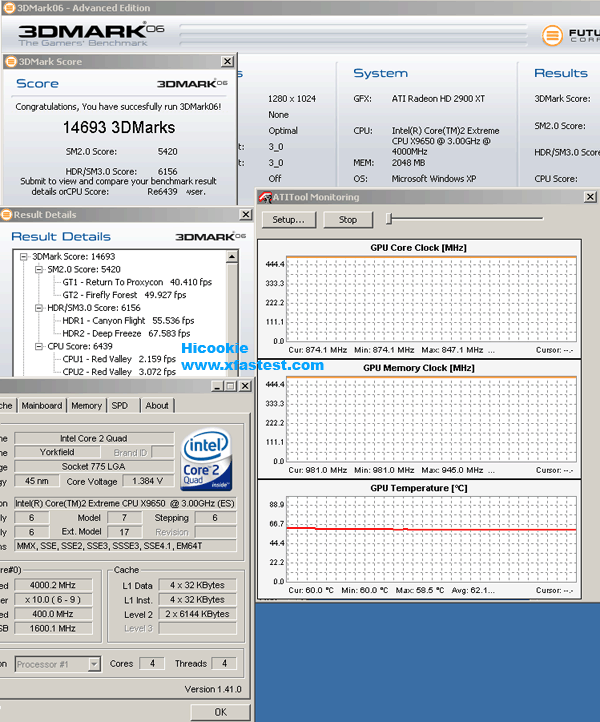Click ATI Radeon HD 2900 XT text

pos(438,99)
